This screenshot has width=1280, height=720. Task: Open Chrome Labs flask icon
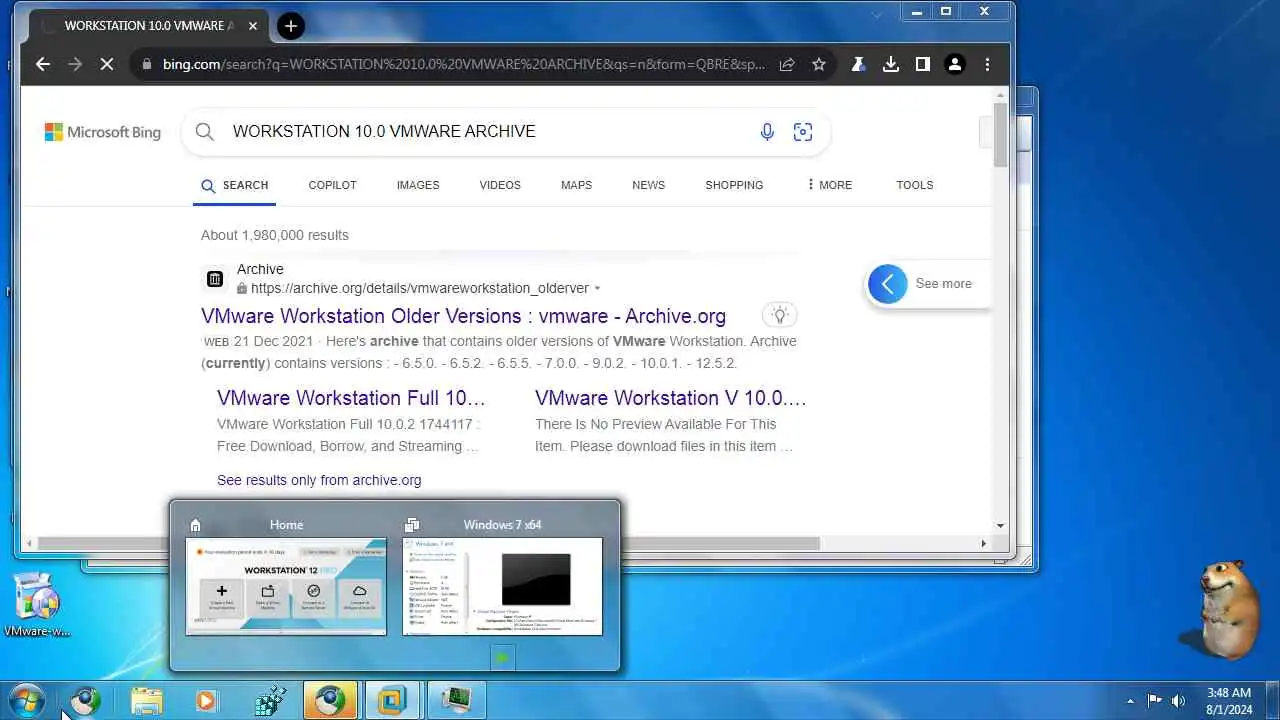857,64
